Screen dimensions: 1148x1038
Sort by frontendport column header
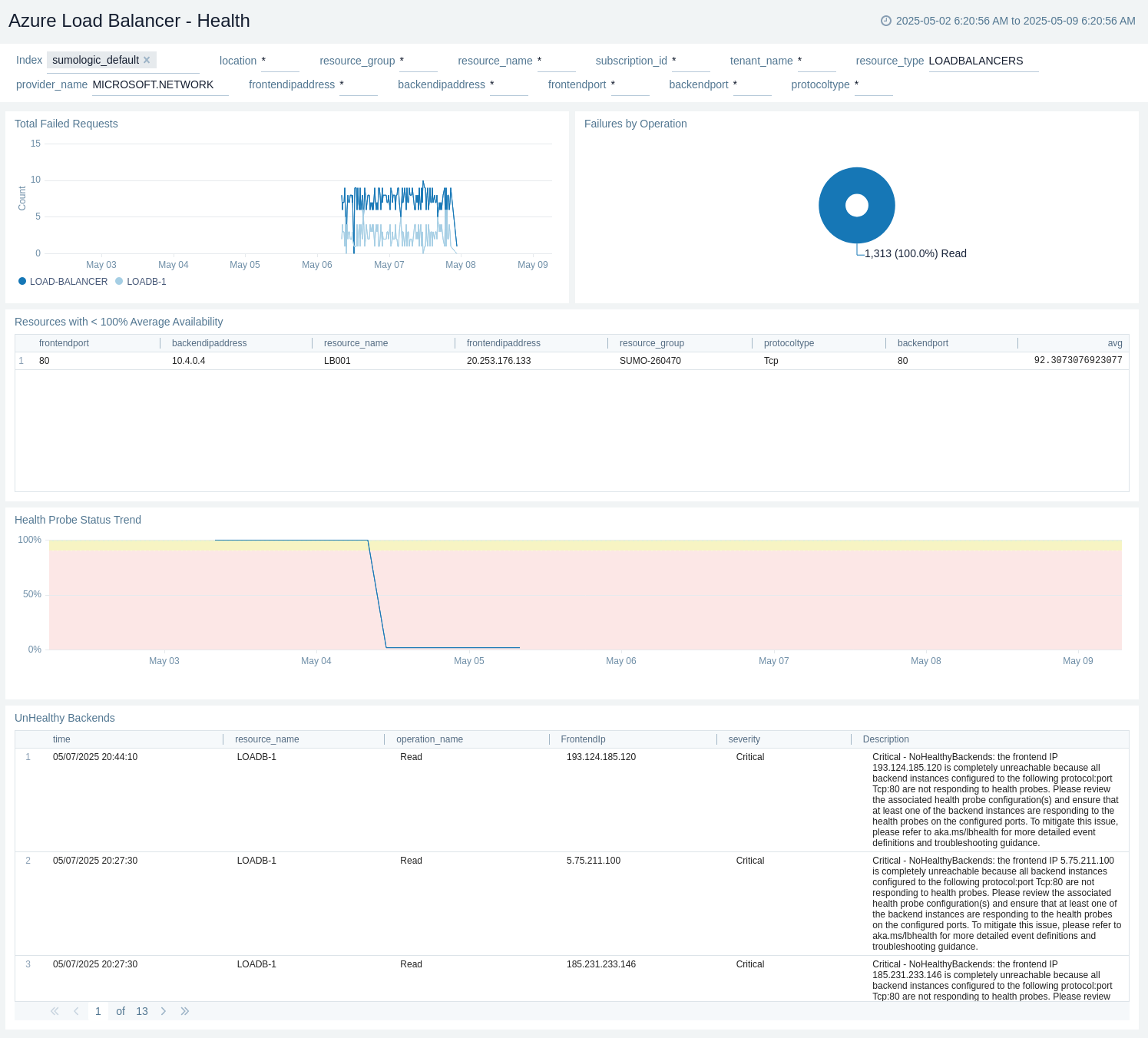click(64, 343)
